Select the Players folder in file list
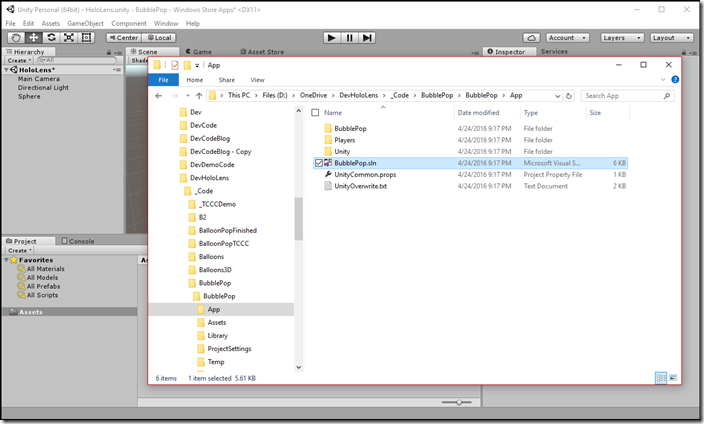704x424 pixels. coord(344,140)
